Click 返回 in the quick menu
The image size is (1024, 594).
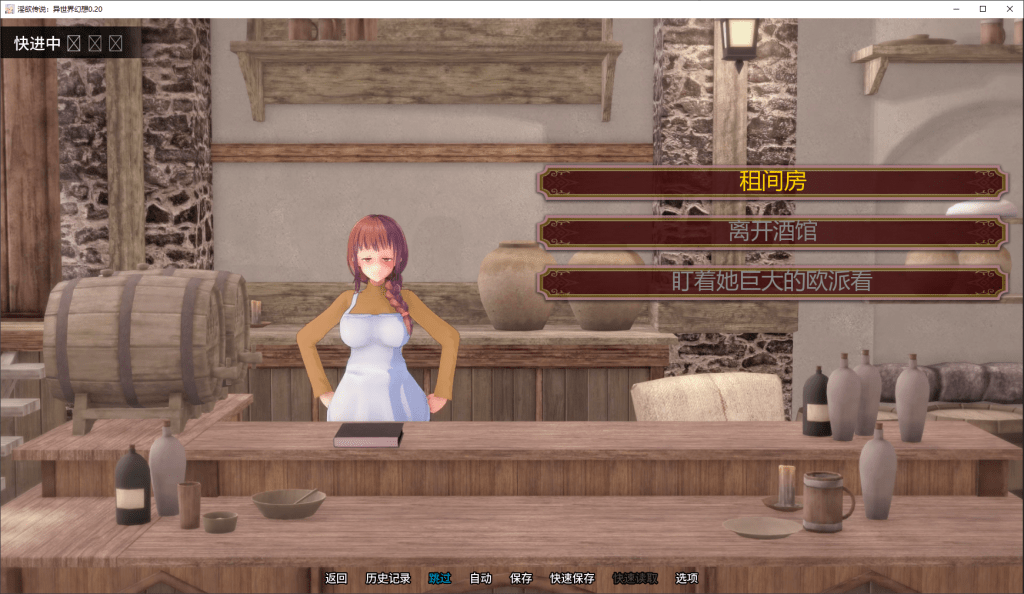[336, 578]
